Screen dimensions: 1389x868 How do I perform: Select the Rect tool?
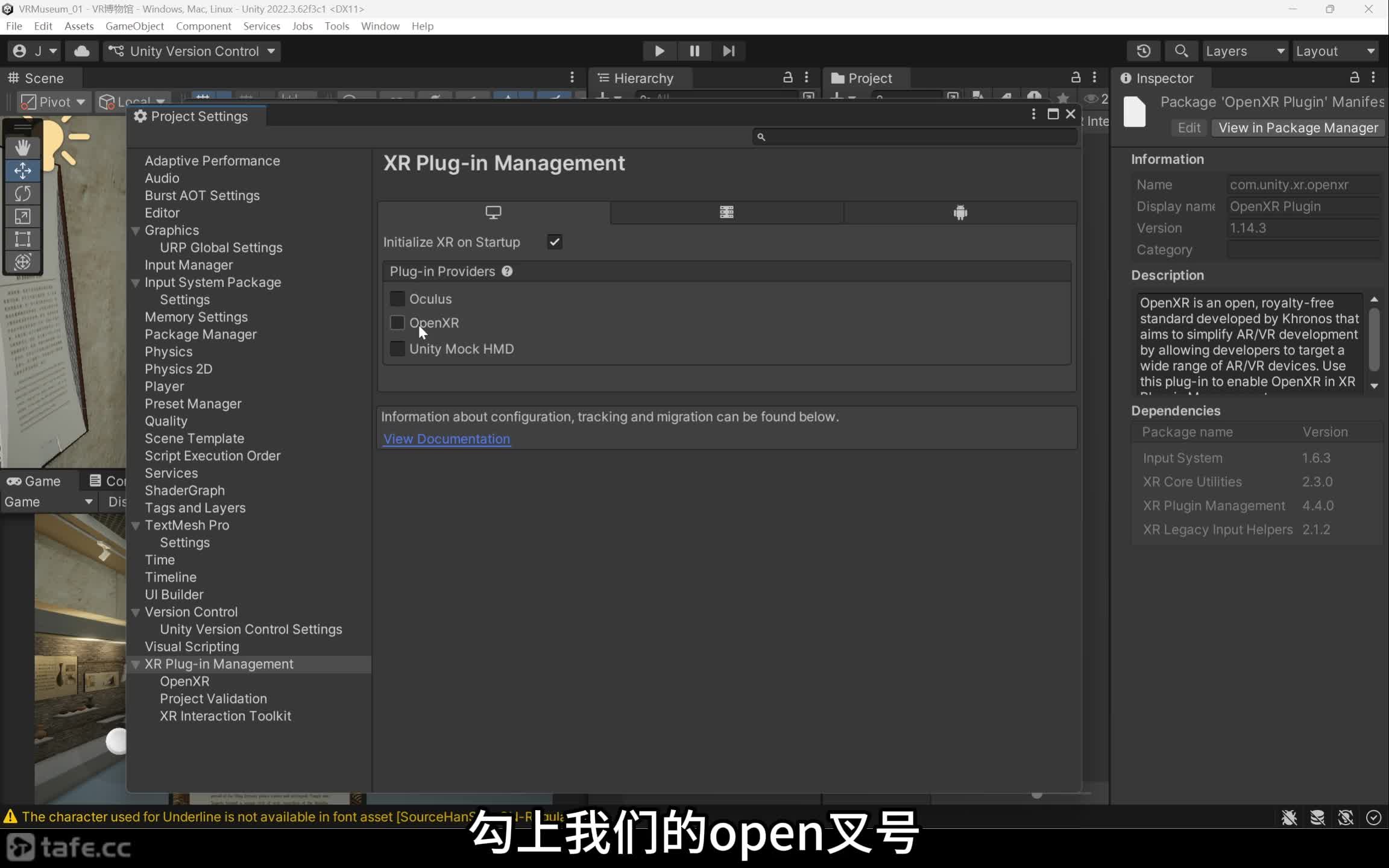click(x=23, y=239)
